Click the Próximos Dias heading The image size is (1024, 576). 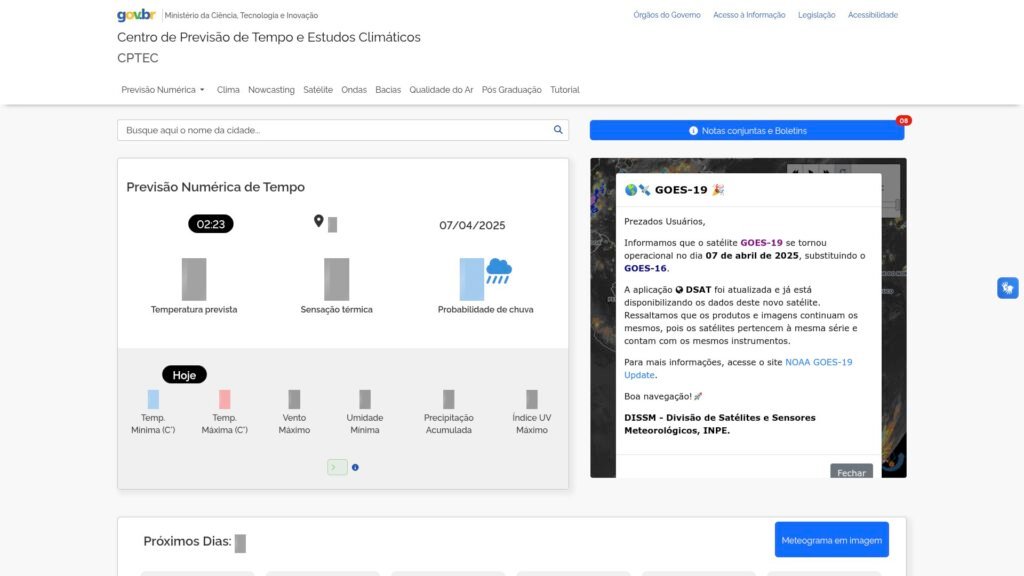[x=187, y=541]
